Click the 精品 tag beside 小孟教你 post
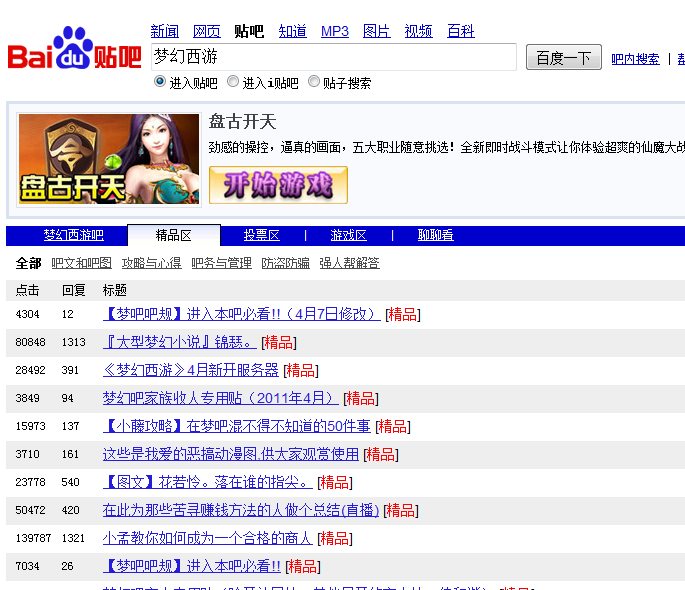This screenshot has width=685, height=590. pyautogui.click(x=335, y=538)
